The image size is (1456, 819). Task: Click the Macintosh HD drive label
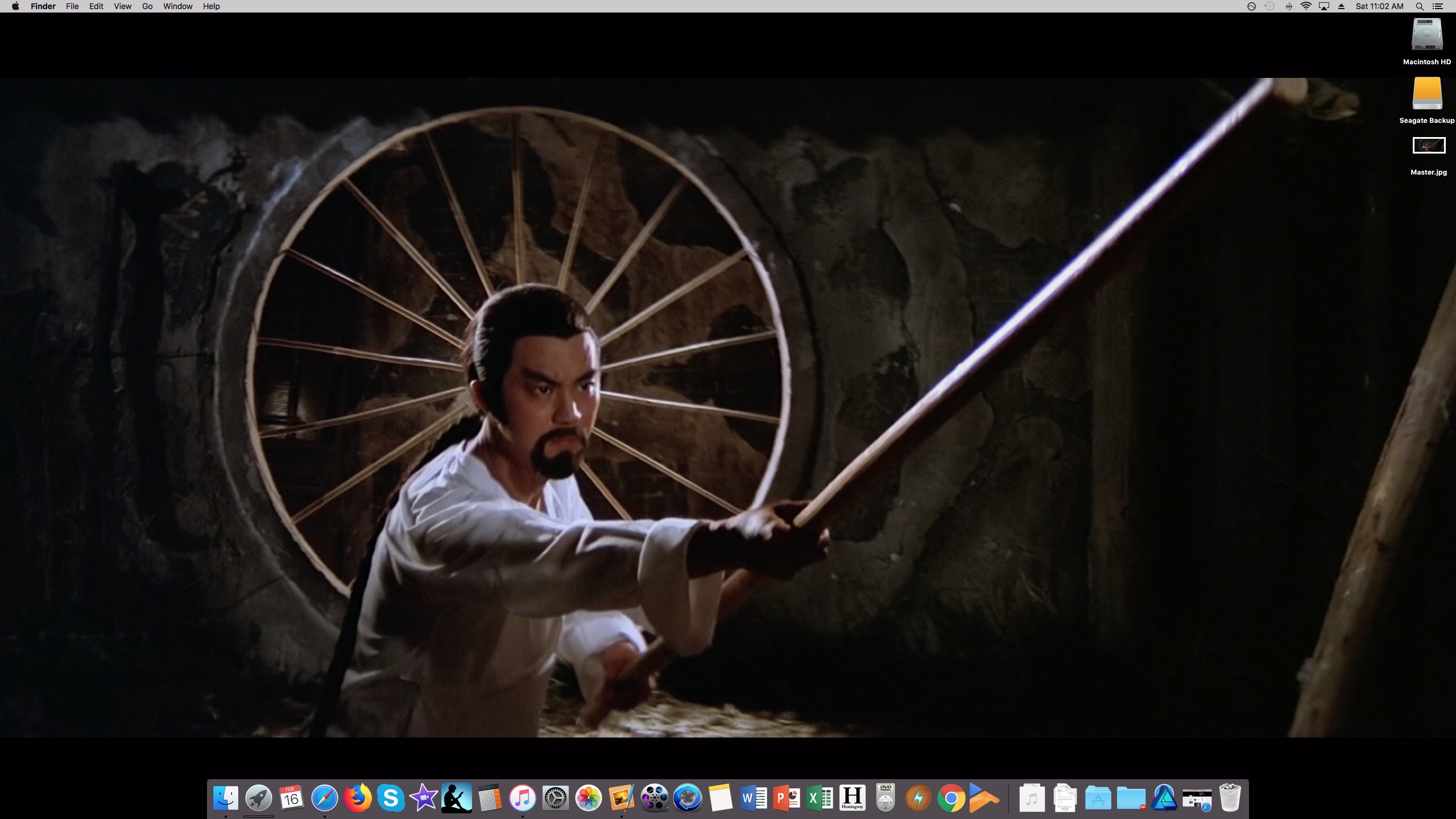coord(1426,61)
